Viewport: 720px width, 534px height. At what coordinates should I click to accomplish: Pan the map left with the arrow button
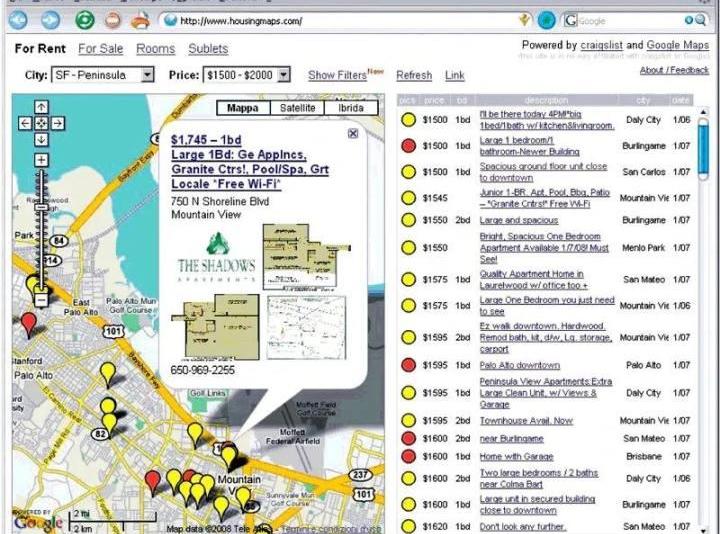pyautogui.click(x=25, y=123)
